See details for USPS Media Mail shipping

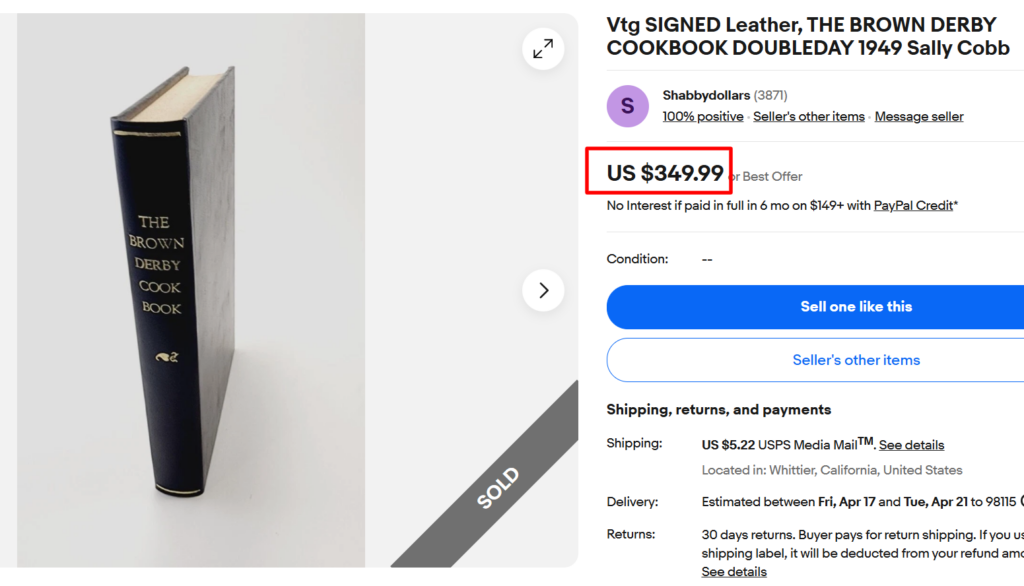point(911,445)
